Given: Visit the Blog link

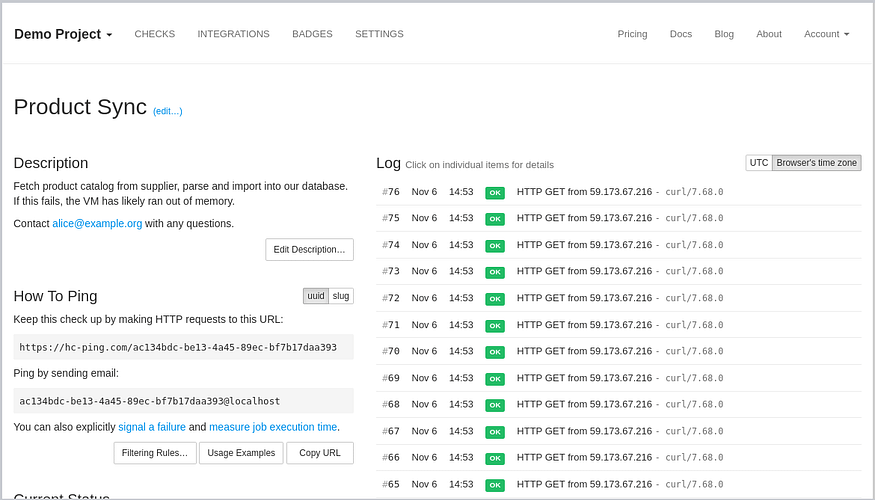Looking at the screenshot, I should click(x=724, y=34).
